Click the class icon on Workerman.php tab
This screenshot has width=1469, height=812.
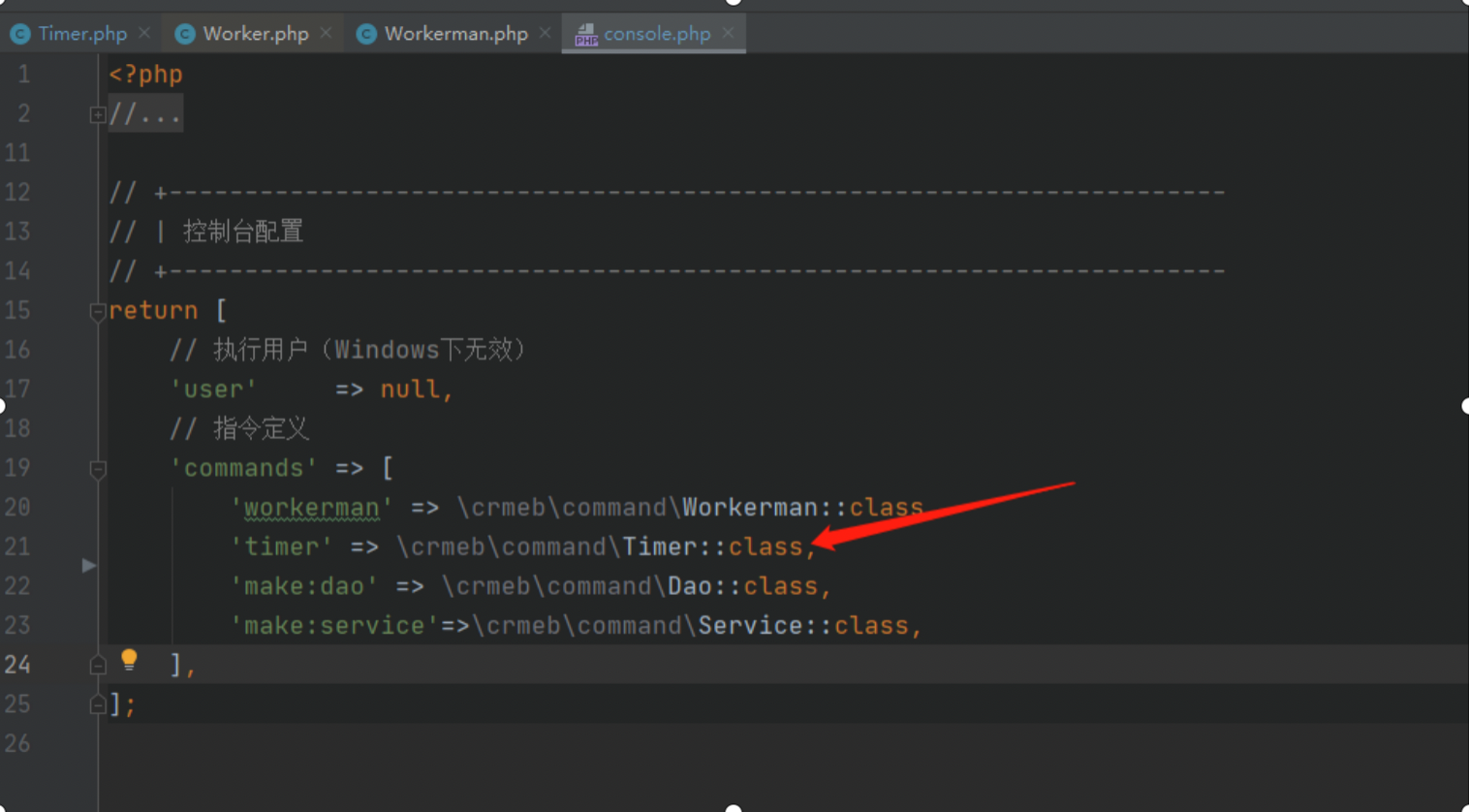[366, 33]
